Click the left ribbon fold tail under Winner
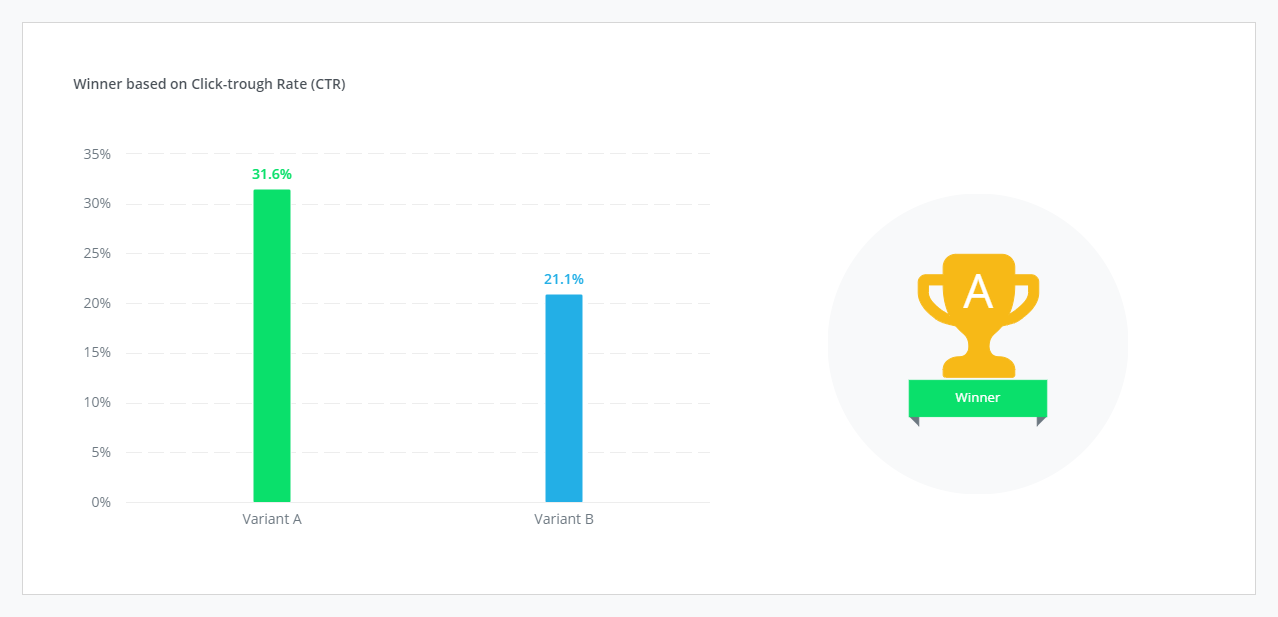The width and height of the screenshot is (1278, 617). click(914, 422)
